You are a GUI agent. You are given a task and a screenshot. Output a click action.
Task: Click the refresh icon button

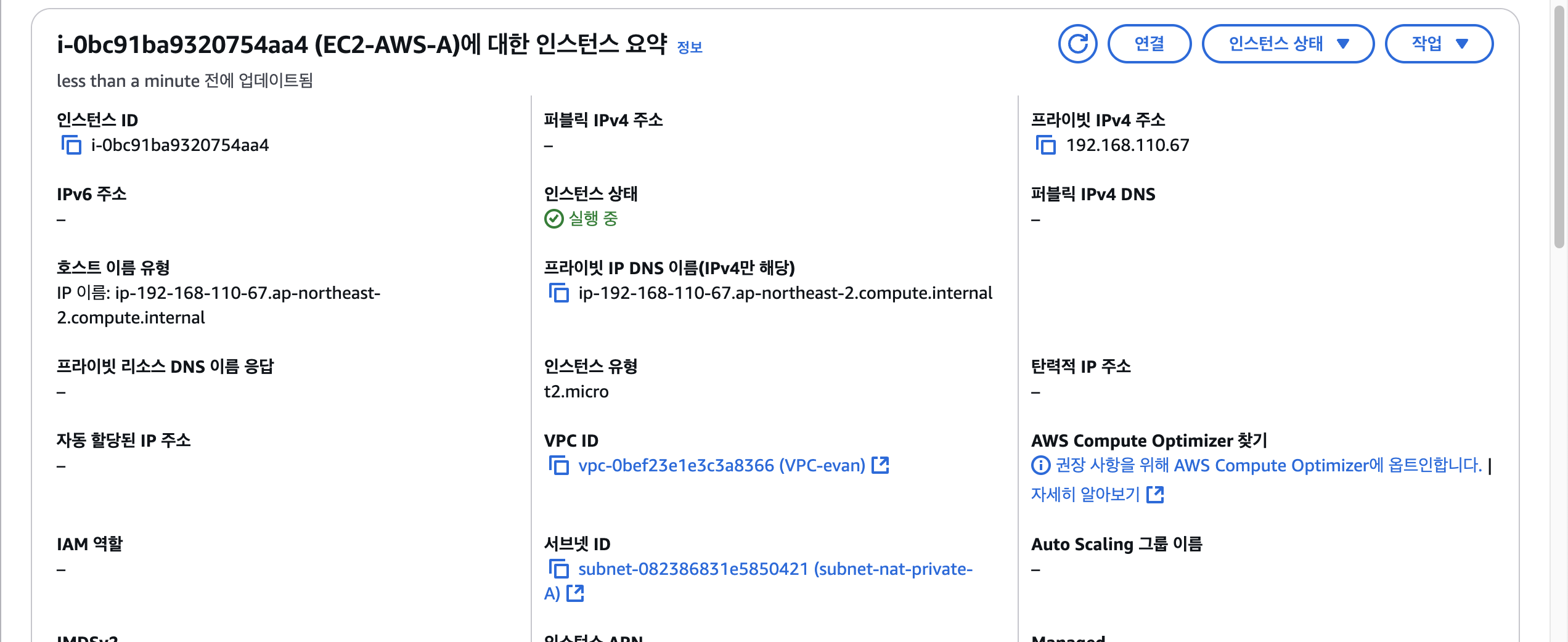[x=1077, y=44]
